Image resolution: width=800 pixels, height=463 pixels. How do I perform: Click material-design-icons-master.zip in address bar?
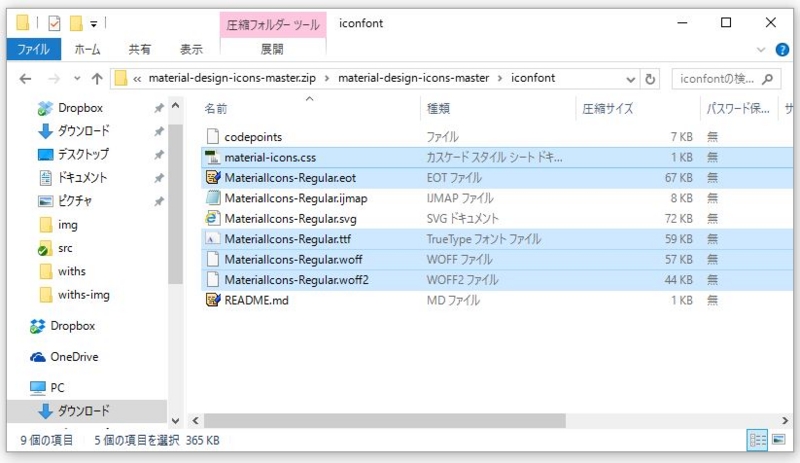pos(232,78)
